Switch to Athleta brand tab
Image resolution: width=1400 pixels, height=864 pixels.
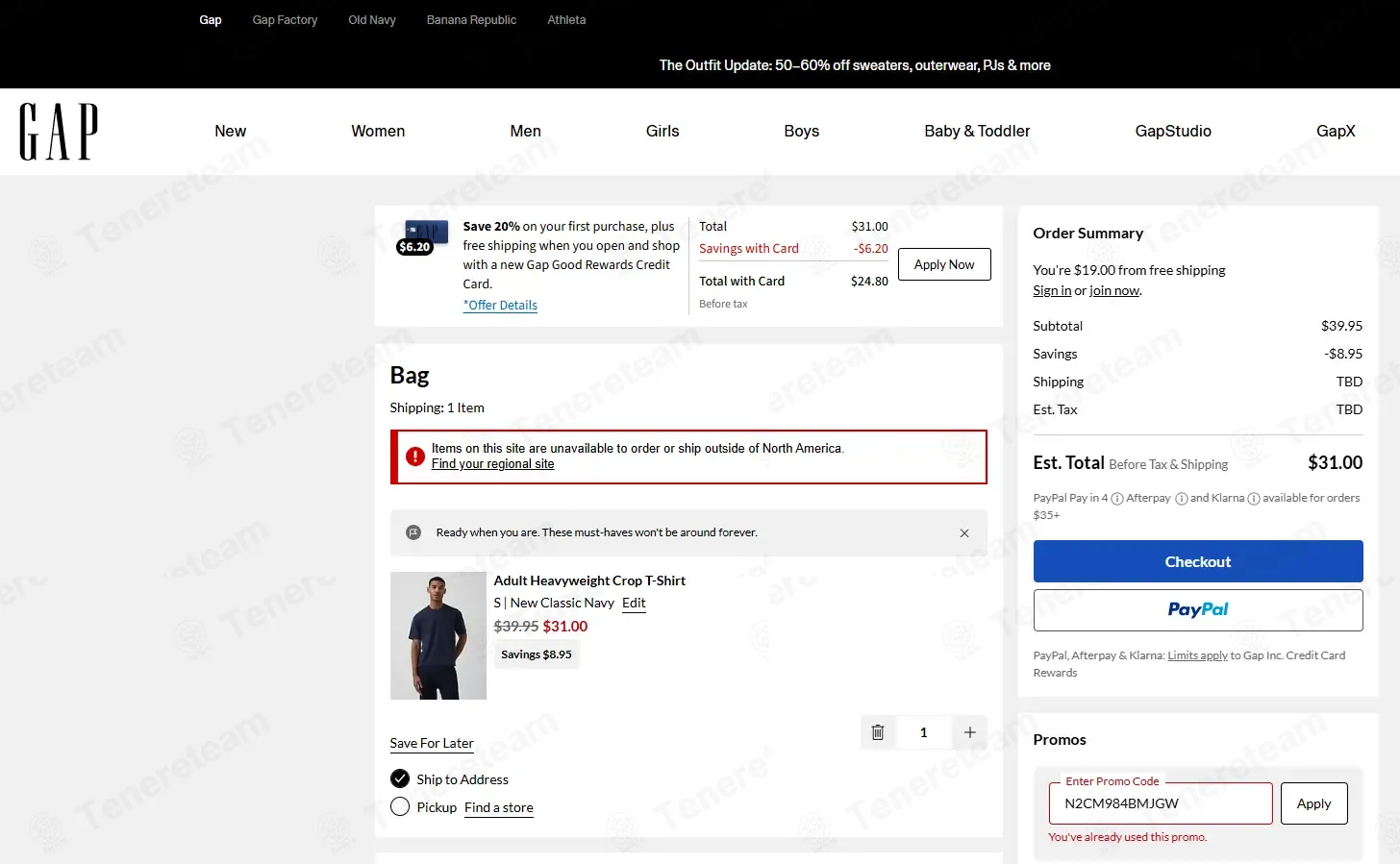point(566,19)
